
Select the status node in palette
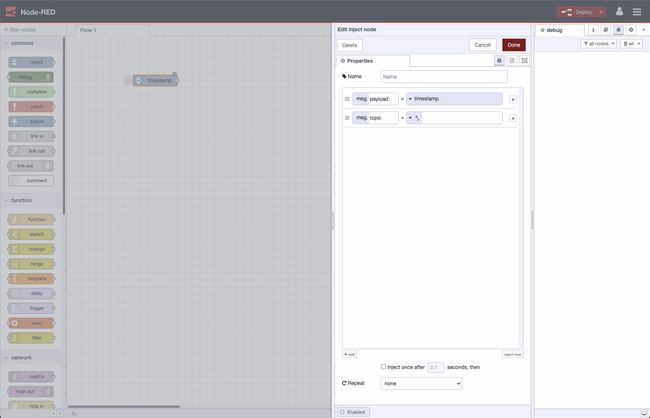click(31, 122)
